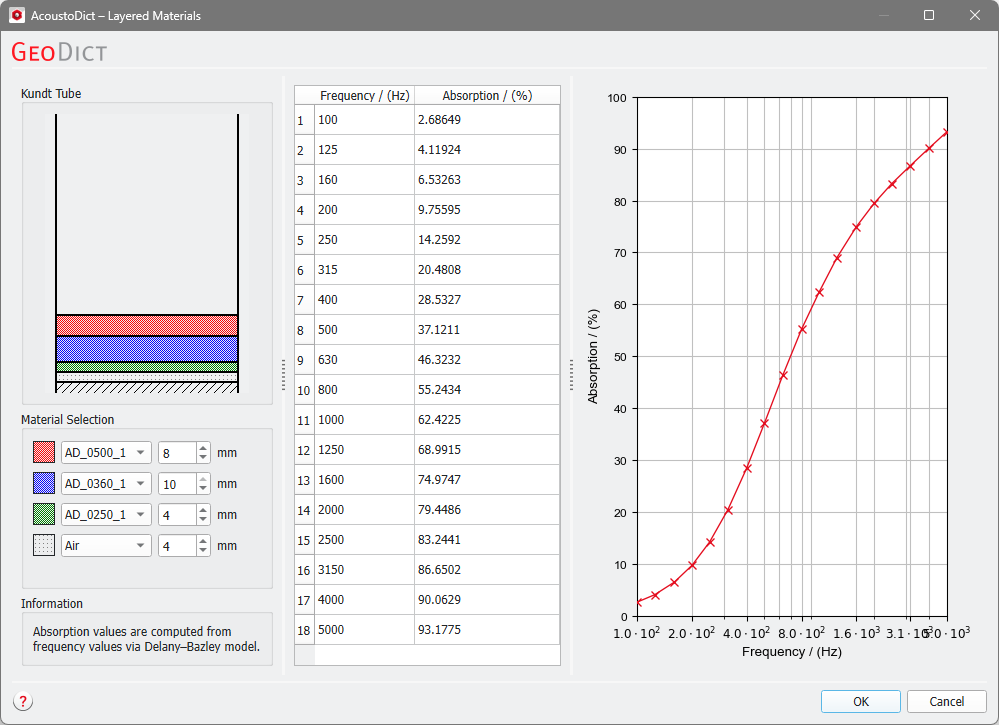Select the 1000 Hz frequency cell
The width and height of the screenshot is (999, 725).
click(364, 420)
